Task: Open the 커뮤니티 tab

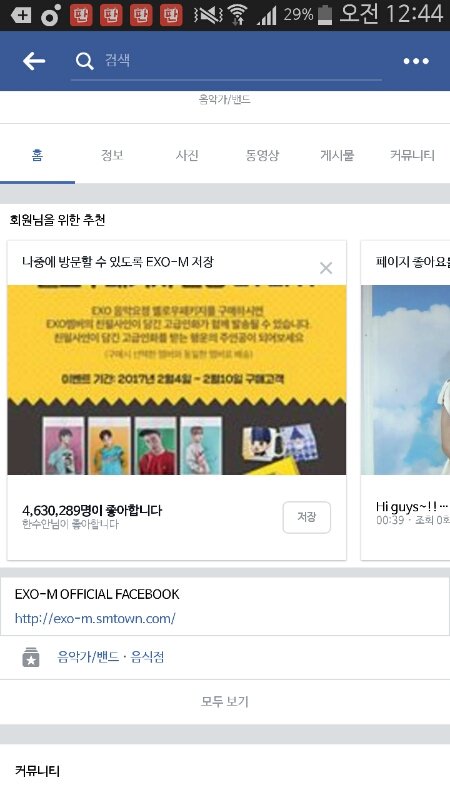Action: click(x=412, y=155)
